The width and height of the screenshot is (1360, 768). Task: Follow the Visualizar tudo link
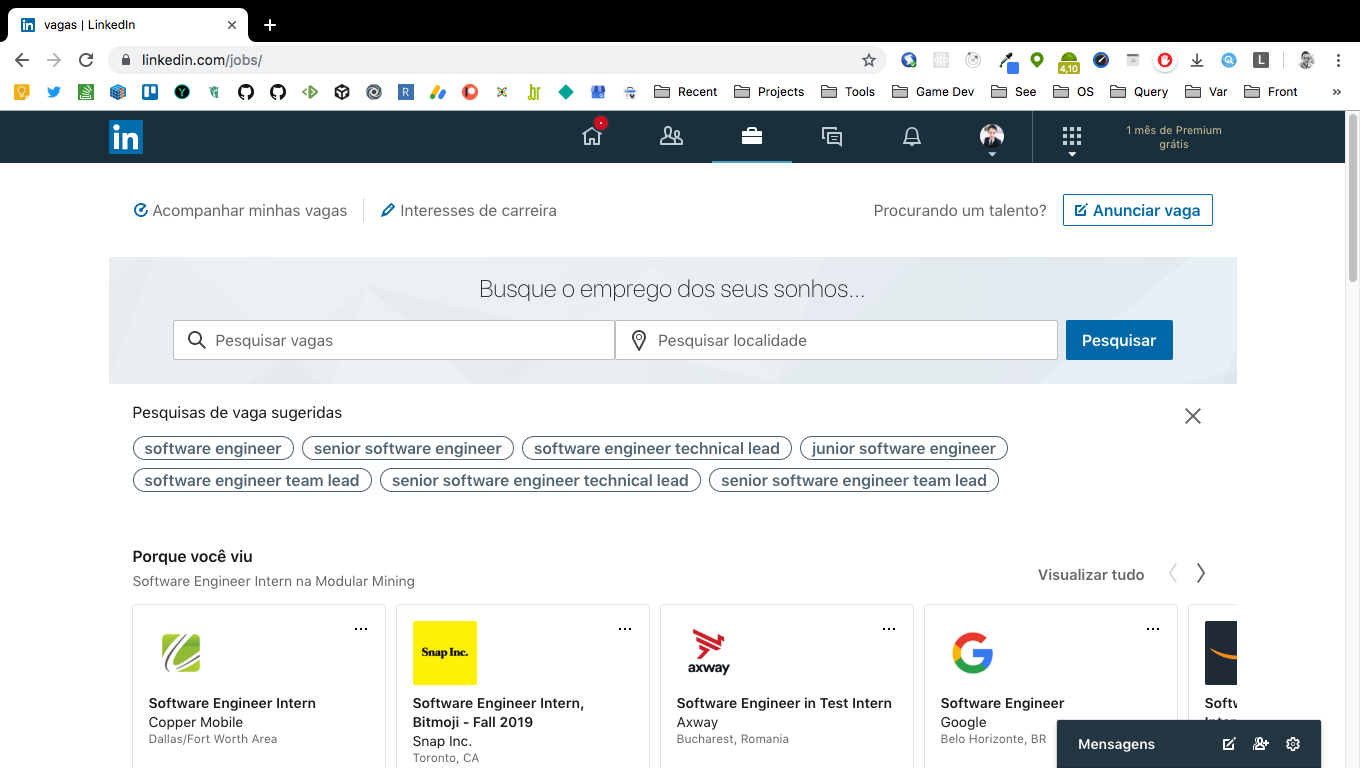[x=1090, y=574]
